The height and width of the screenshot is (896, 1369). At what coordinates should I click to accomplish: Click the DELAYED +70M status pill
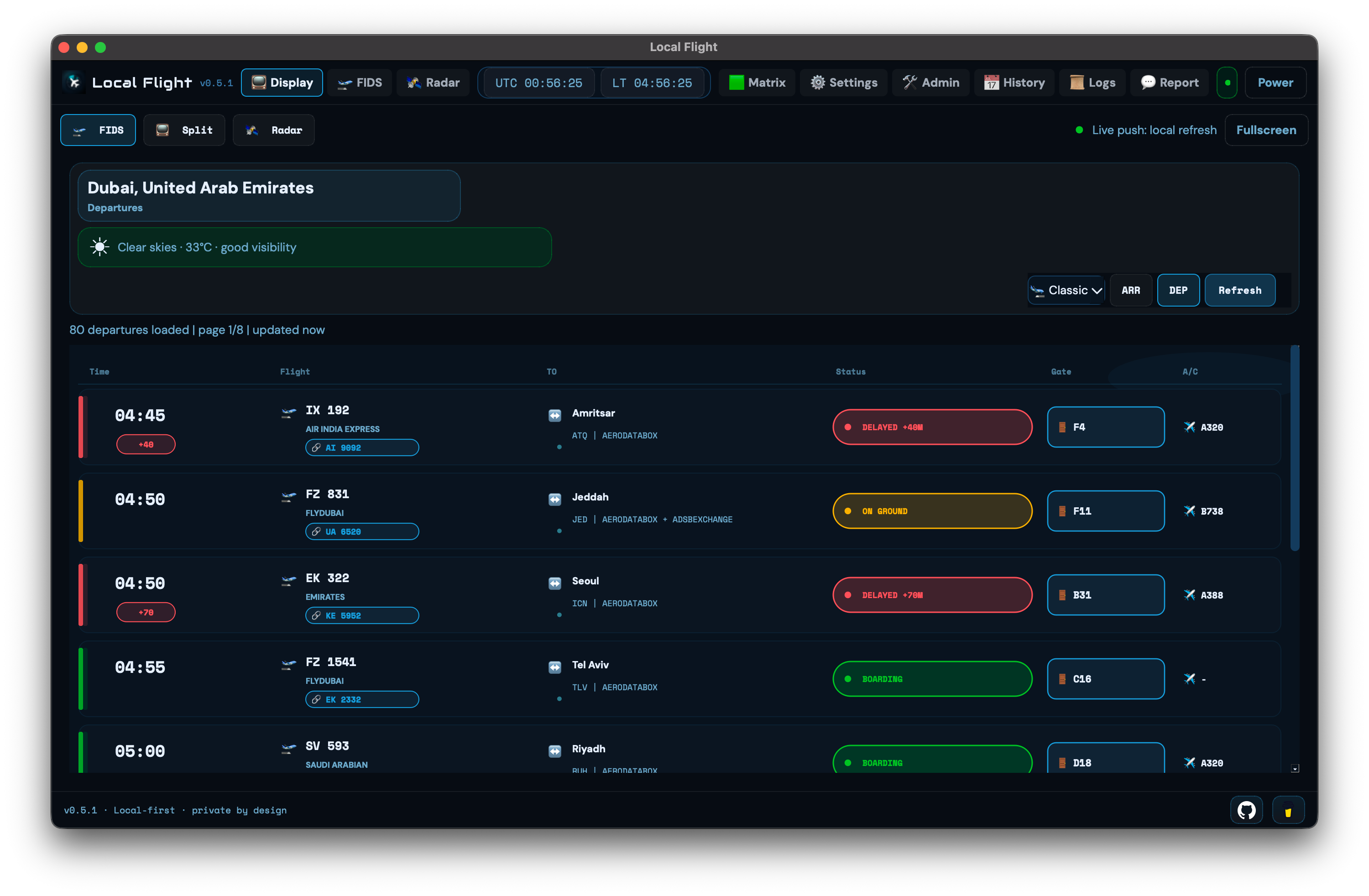932,594
